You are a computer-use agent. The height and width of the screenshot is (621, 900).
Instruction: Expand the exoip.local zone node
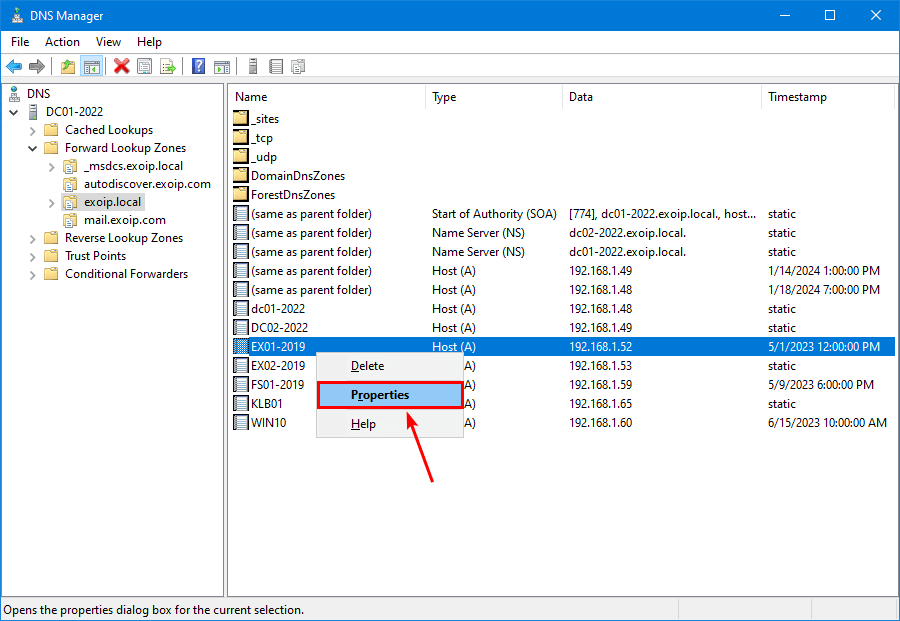tap(52, 203)
